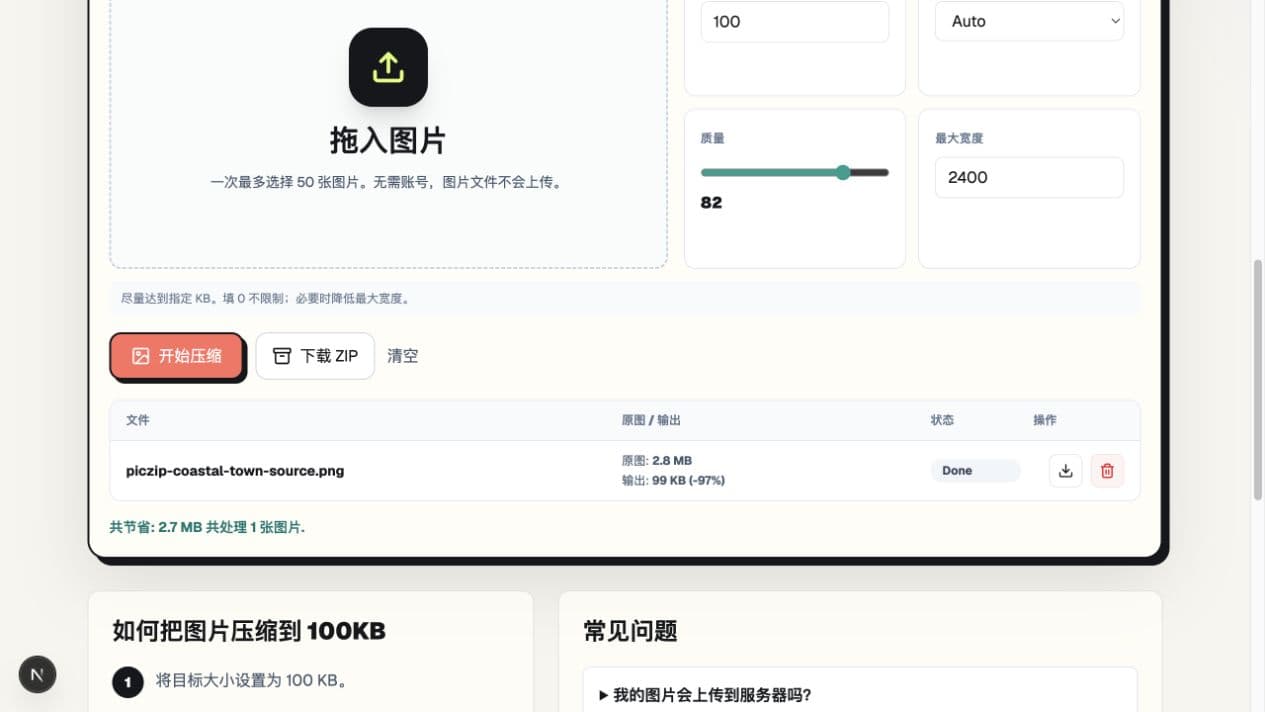The height and width of the screenshot is (712, 1265).
Task: Click the 最大宽度 field showing 2400
Action: click(x=1029, y=177)
